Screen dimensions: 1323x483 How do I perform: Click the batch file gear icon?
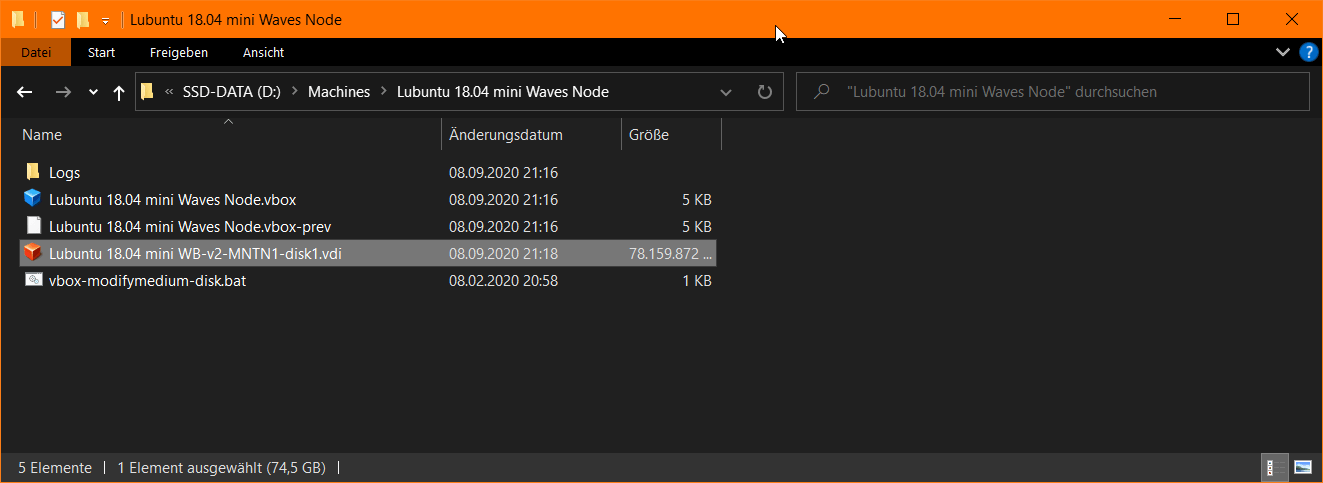(33, 280)
